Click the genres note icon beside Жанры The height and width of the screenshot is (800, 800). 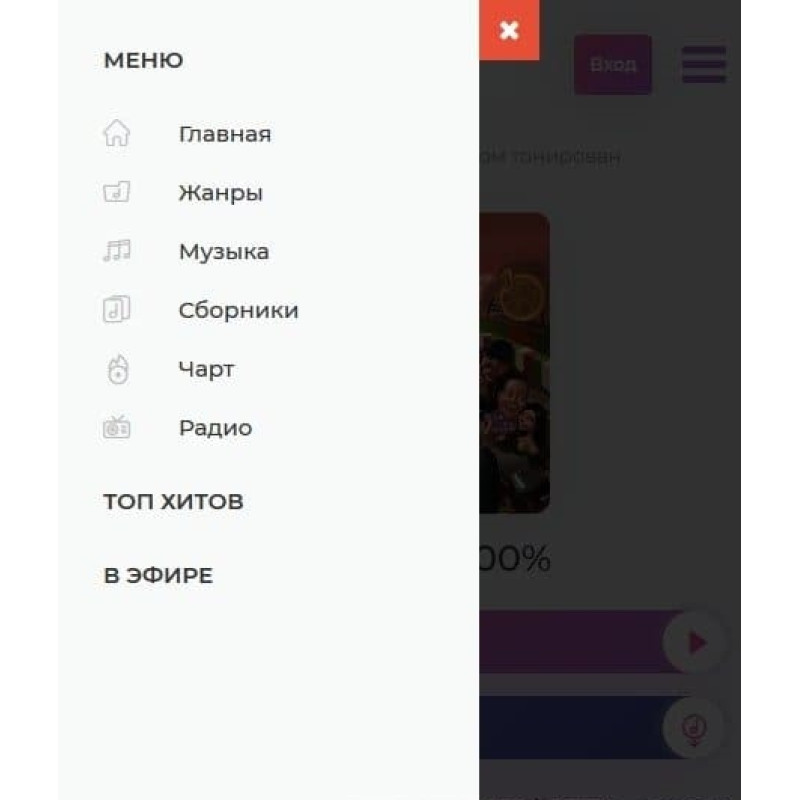click(117, 192)
